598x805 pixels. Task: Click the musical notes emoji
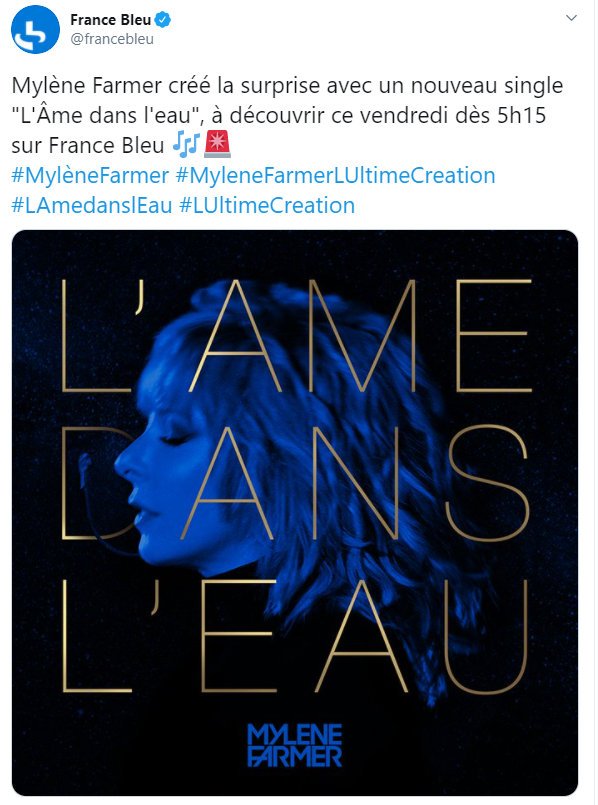pos(185,144)
